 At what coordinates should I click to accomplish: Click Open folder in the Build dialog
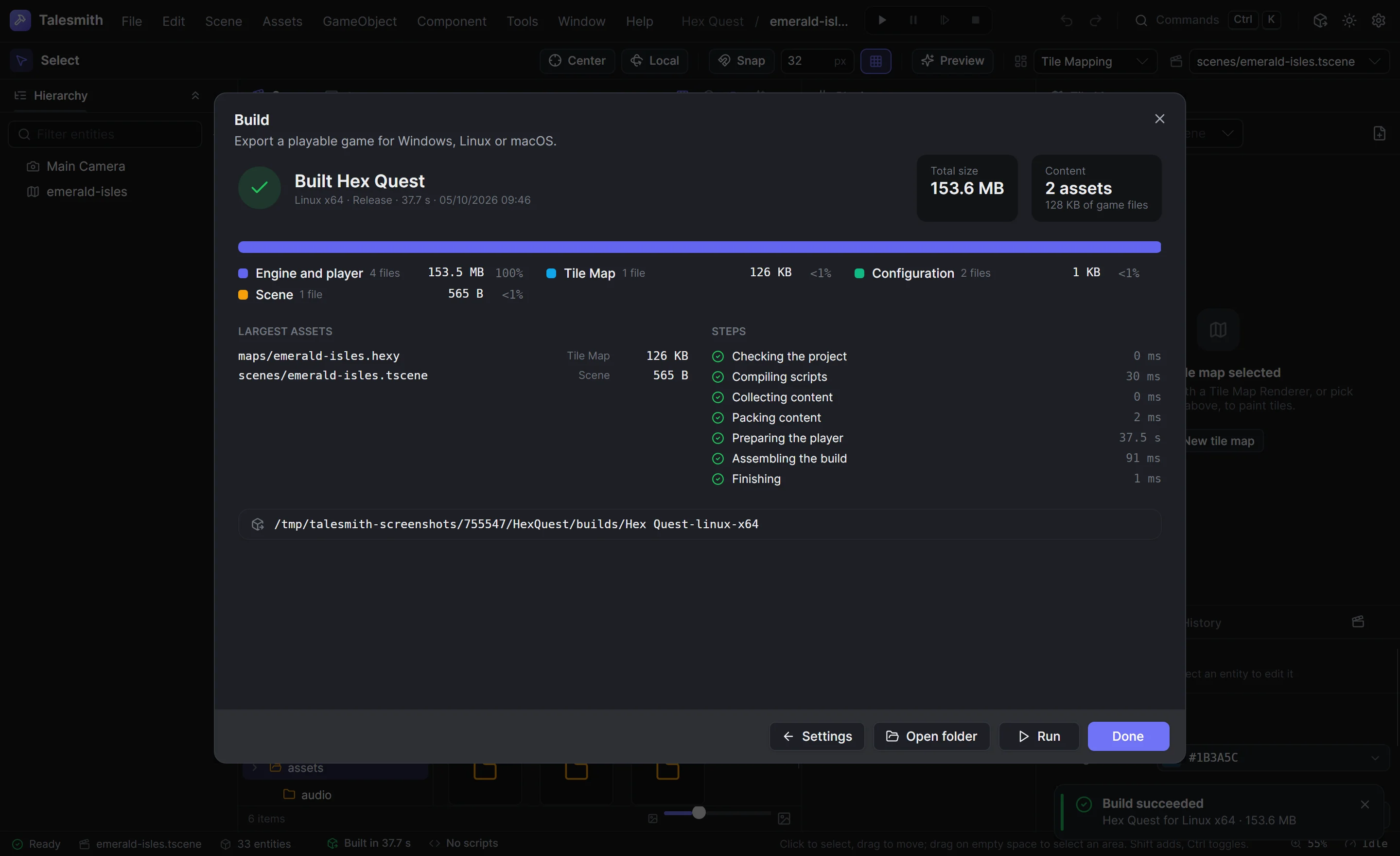[x=931, y=736]
